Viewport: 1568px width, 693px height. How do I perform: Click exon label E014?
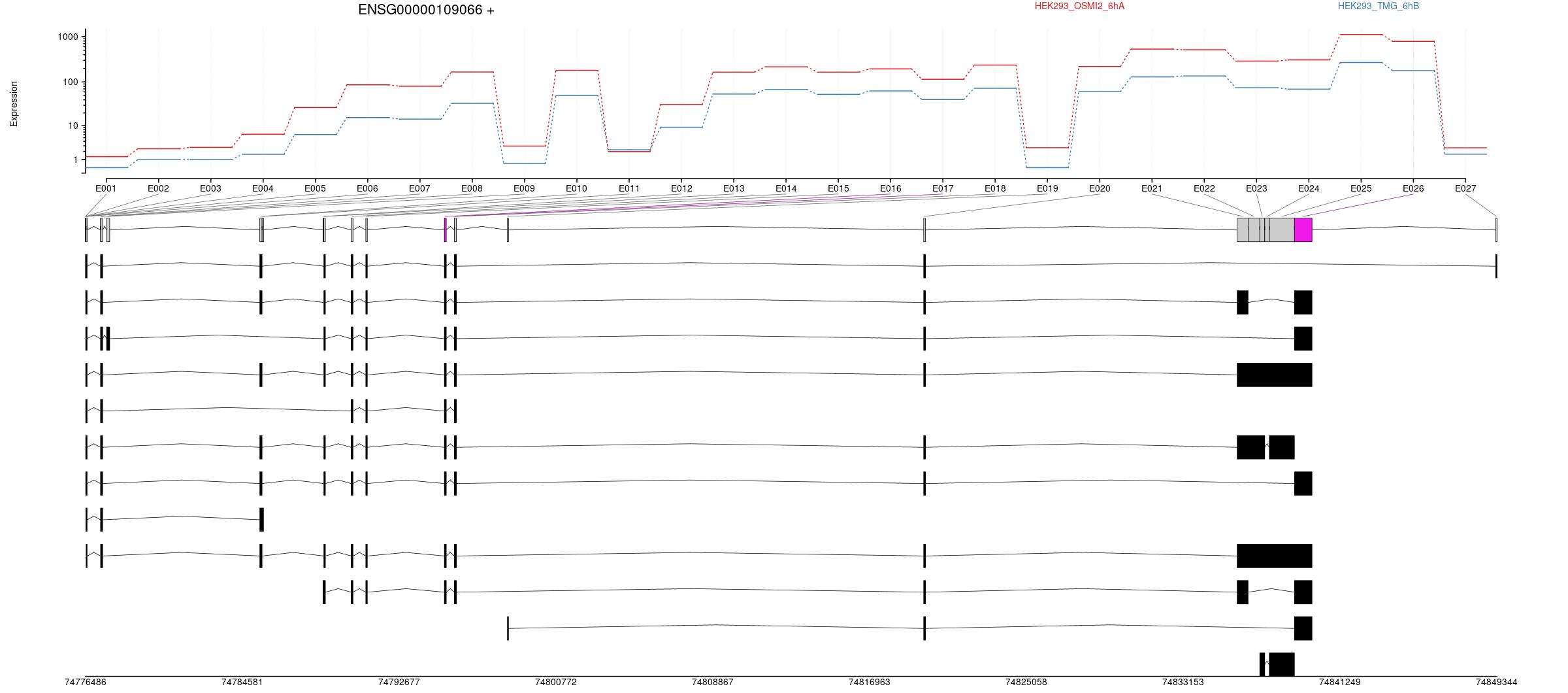tap(786, 188)
